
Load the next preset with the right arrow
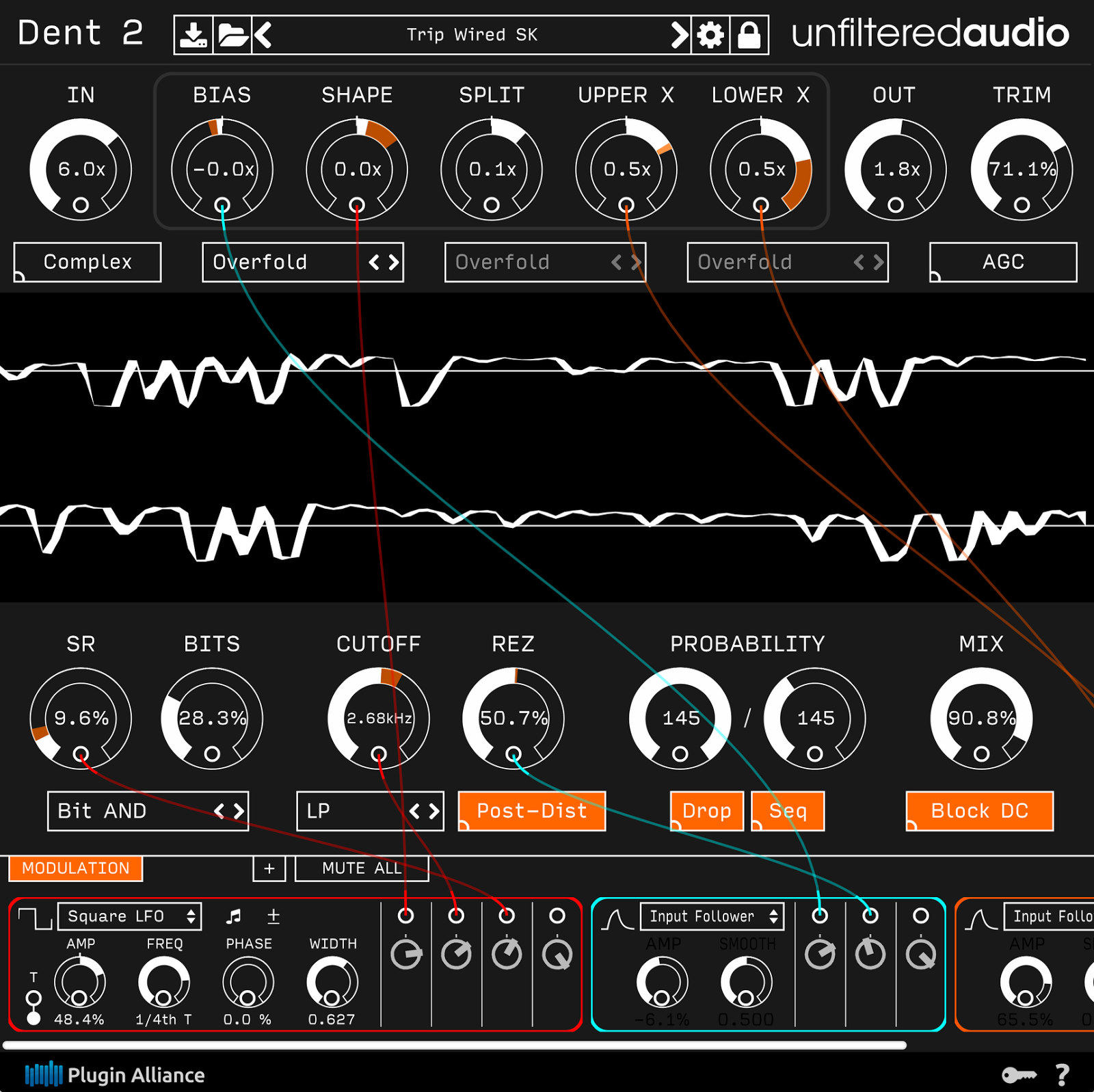pos(678,34)
